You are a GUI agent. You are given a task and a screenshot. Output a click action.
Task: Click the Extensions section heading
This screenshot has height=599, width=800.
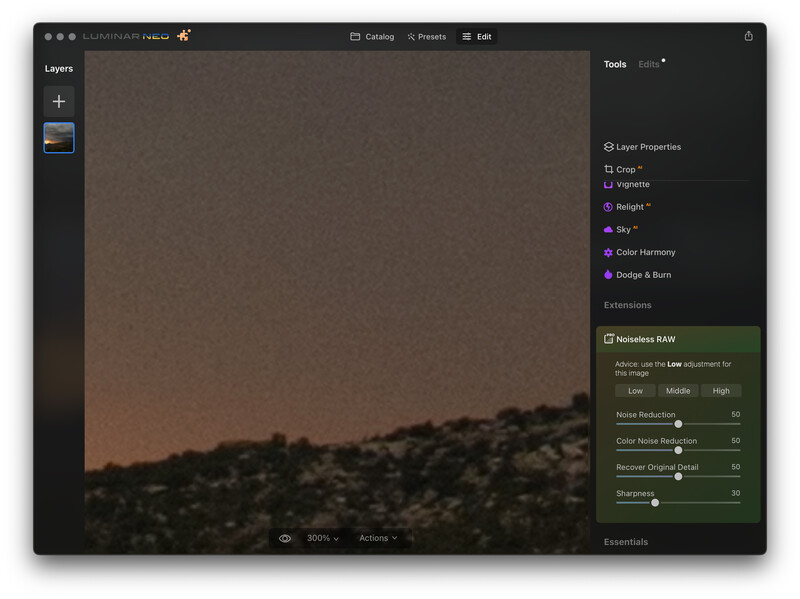(x=628, y=305)
